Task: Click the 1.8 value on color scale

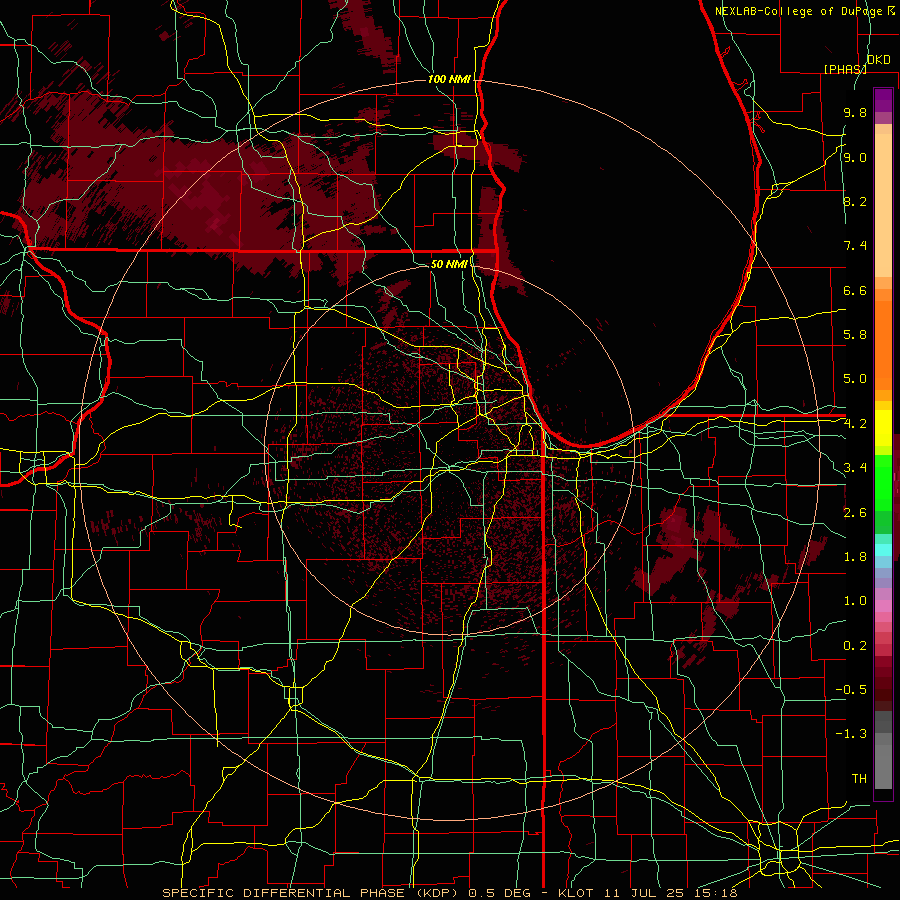Action: pyautogui.click(x=855, y=557)
